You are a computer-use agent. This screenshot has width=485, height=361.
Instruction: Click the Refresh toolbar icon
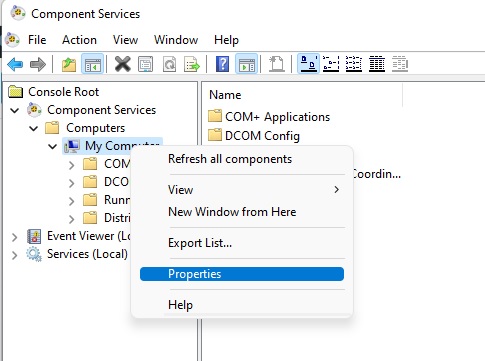pos(169,64)
